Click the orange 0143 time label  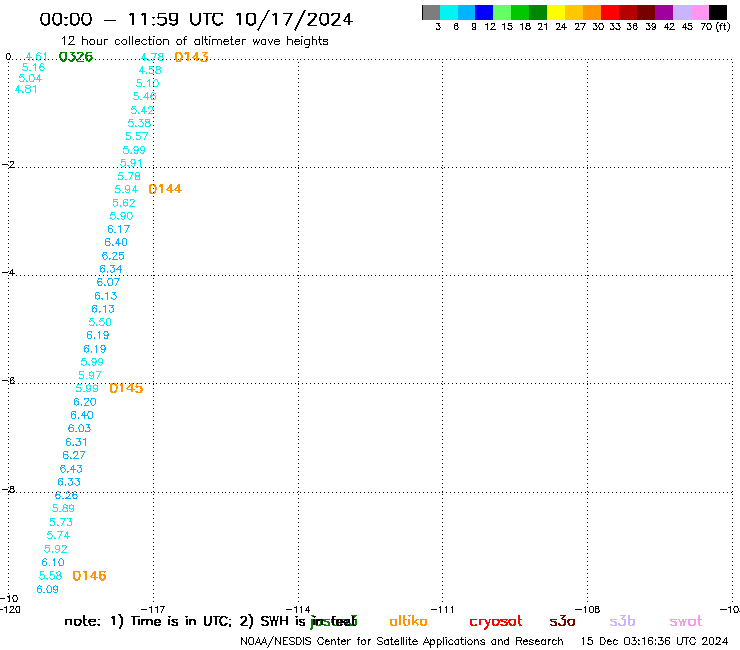[x=191, y=57]
